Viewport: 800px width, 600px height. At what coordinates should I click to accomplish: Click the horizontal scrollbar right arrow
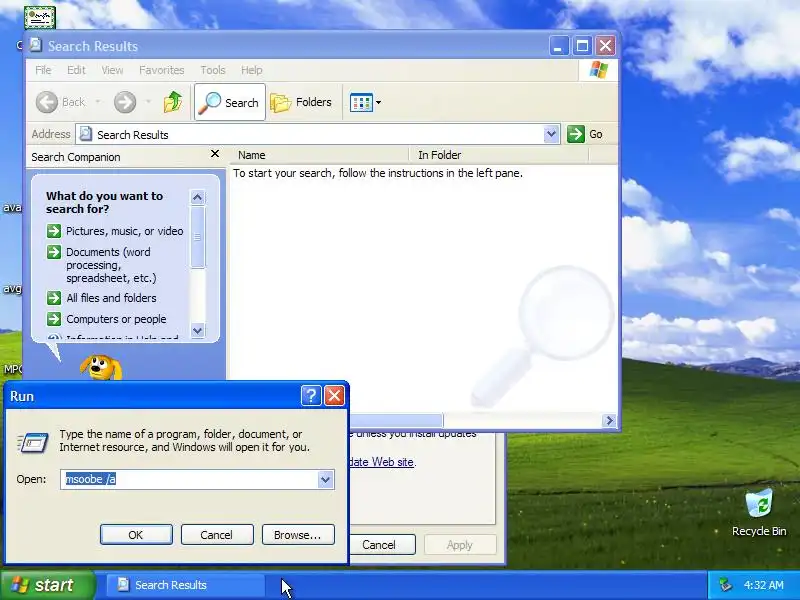(609, 420)
